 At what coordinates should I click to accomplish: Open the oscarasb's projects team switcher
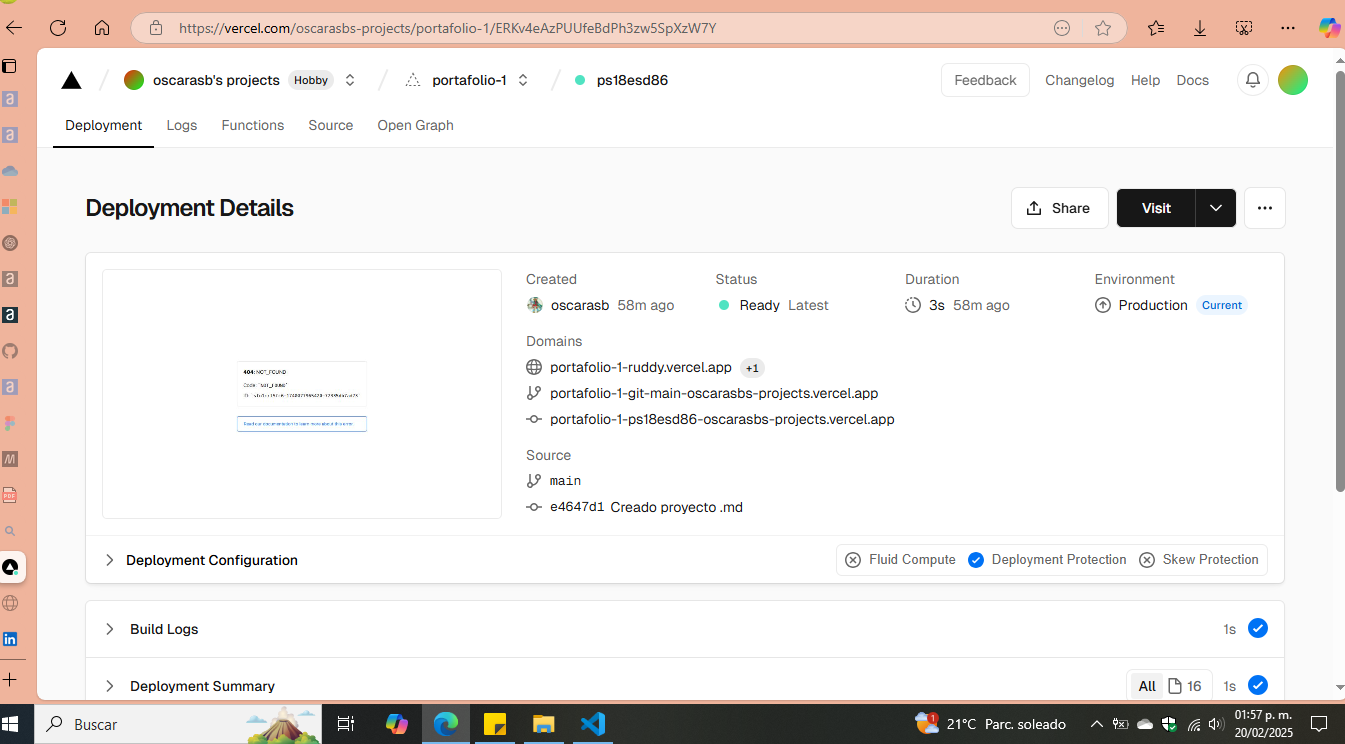point(350,80)
